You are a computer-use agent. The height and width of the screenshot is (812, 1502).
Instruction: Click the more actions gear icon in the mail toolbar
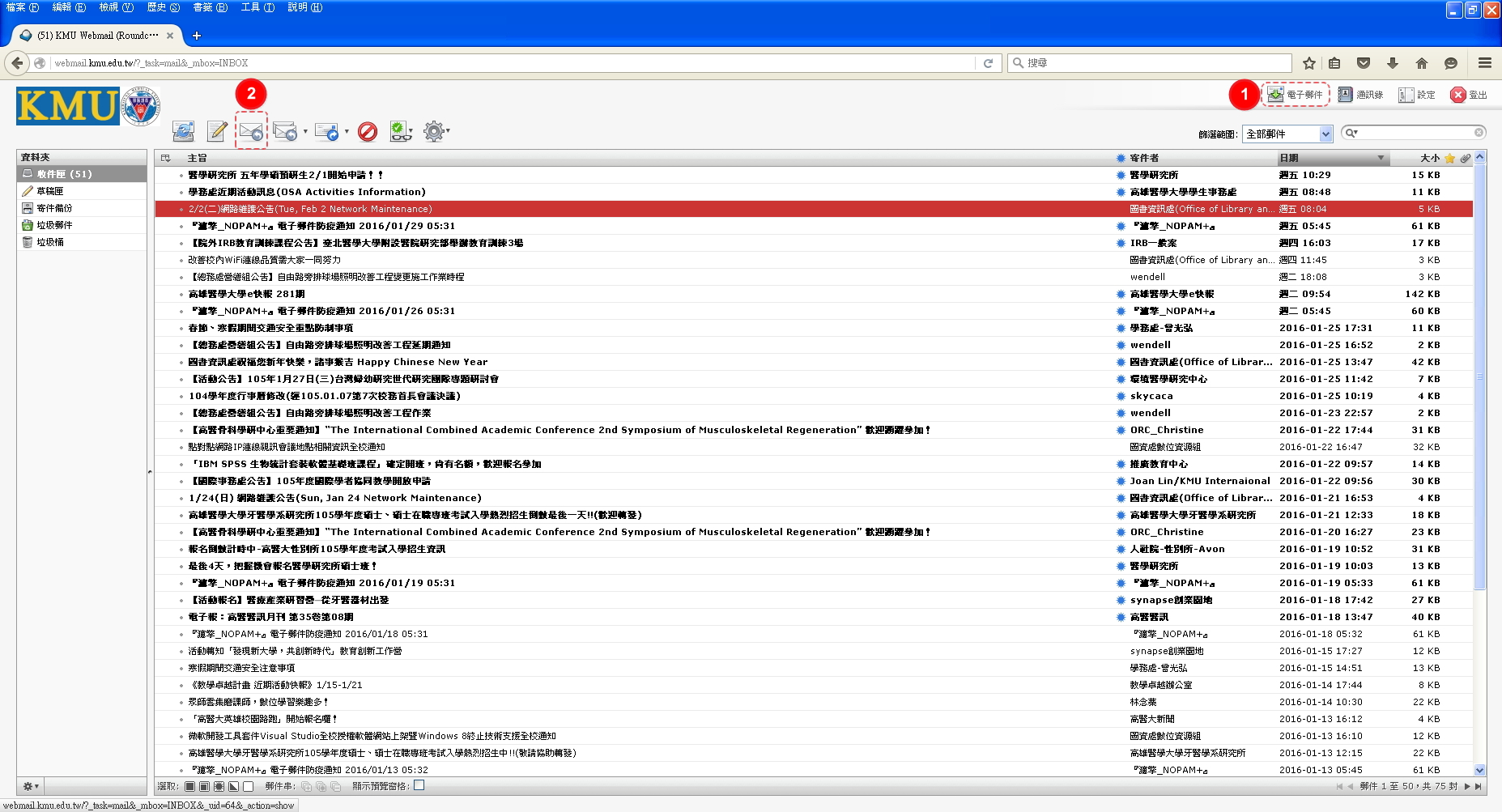click(x=434, y=131)
